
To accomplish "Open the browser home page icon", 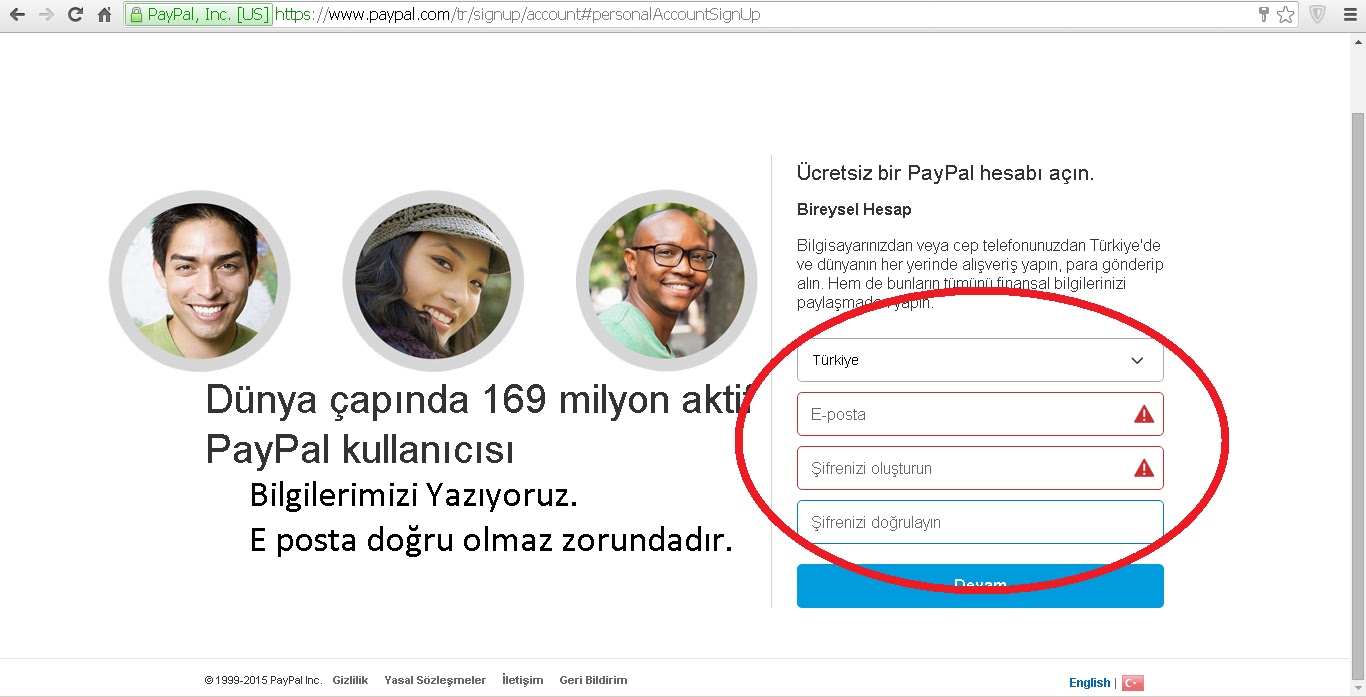I will tap(104, 15).
